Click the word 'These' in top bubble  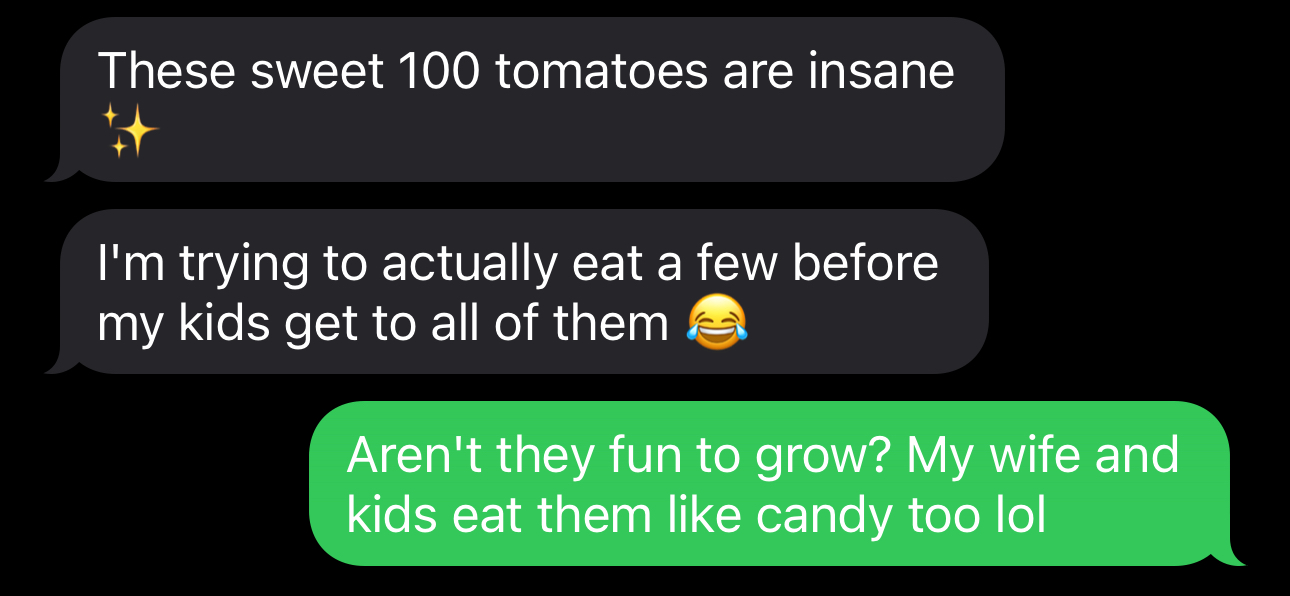[167, 71]
